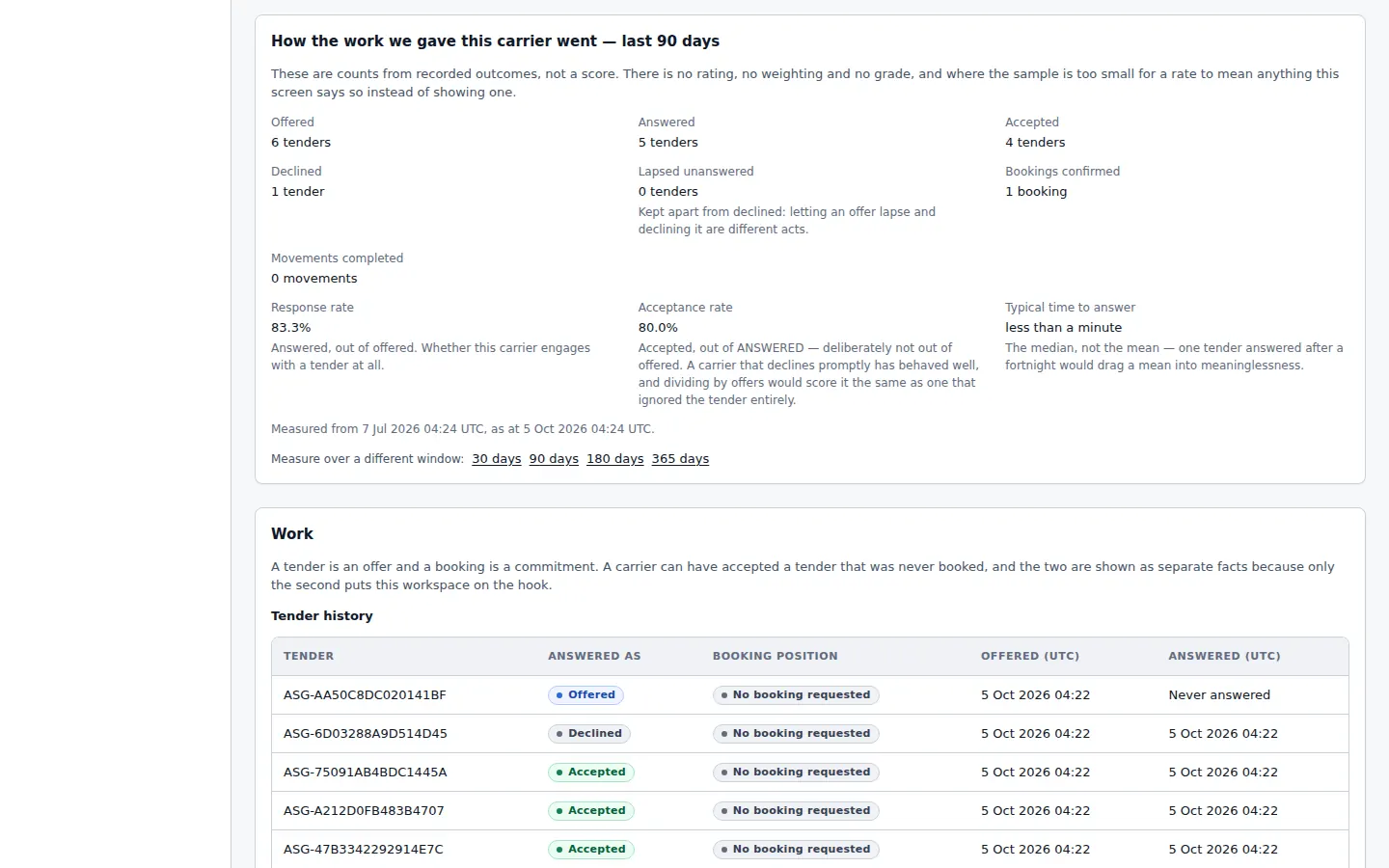
Task: Select tender ASG-AA50C8DC020141BF
Action: click(365, 695)
